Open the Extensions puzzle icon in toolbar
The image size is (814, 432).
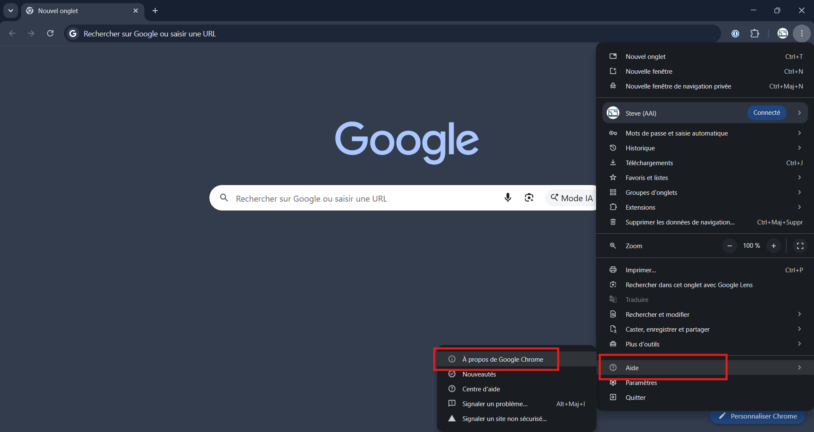click(754, 33)
